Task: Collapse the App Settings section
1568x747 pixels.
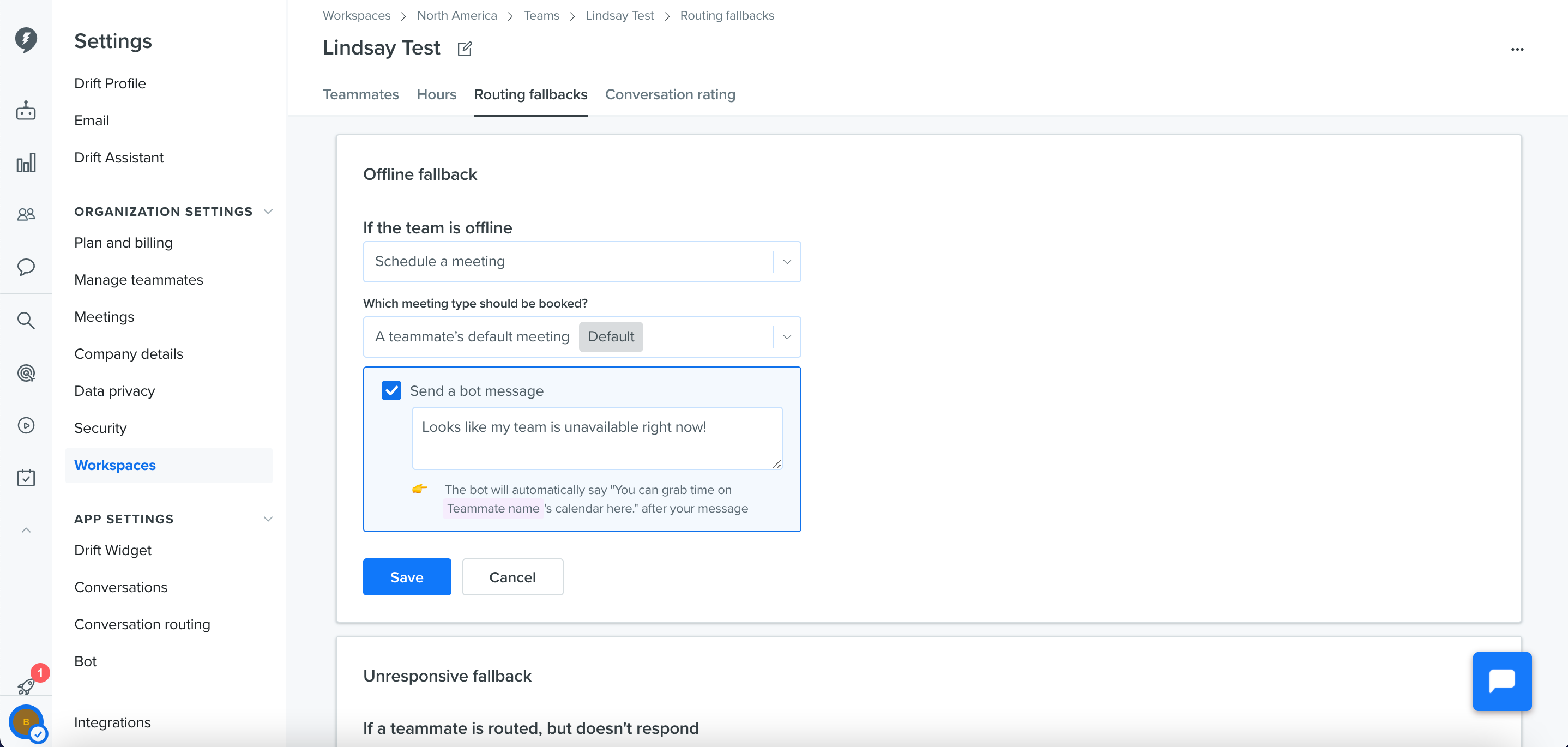Action: pos(268,519)
